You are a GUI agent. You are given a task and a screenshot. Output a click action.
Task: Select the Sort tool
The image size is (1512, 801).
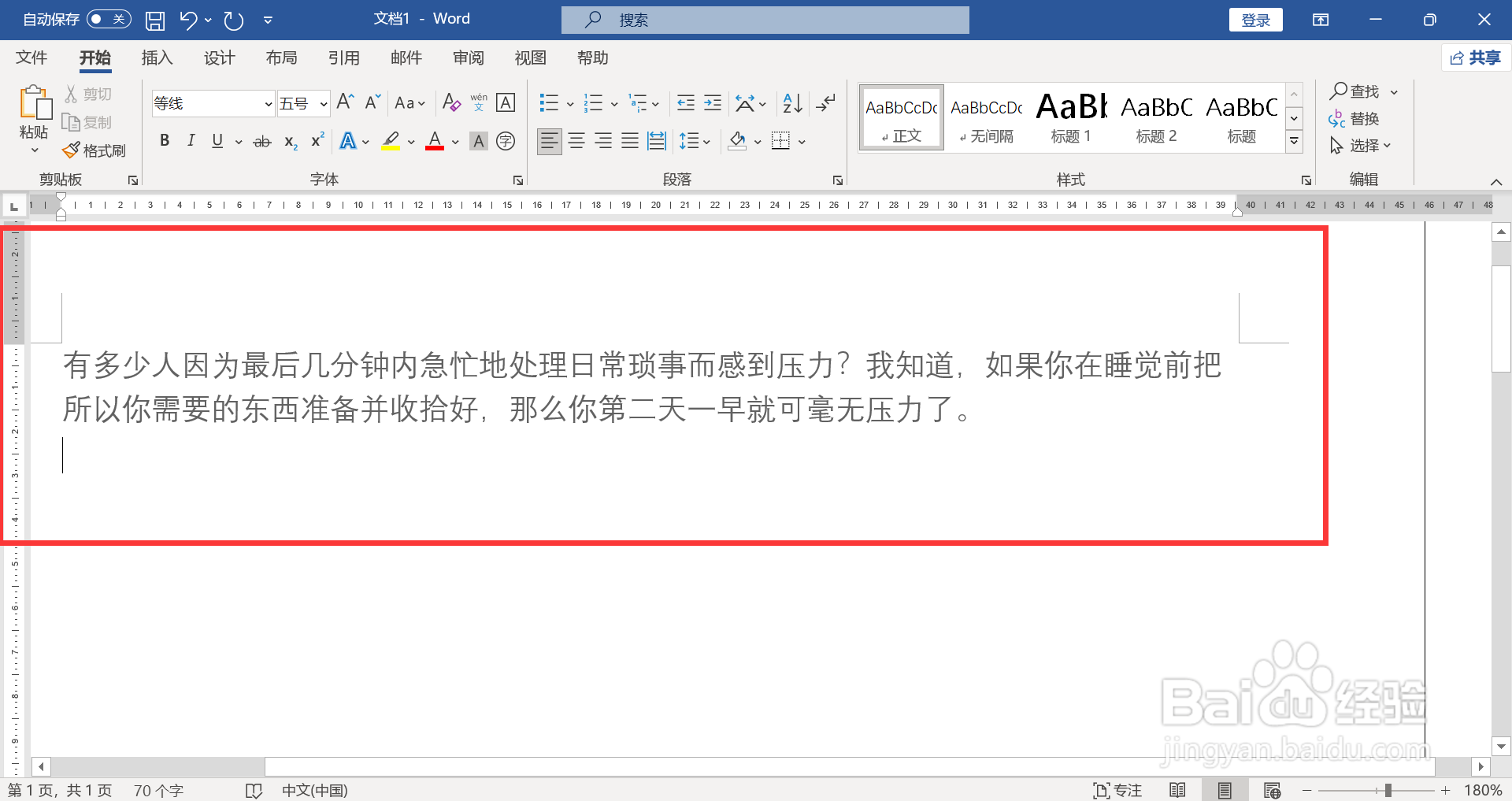[x=791, y=102]
